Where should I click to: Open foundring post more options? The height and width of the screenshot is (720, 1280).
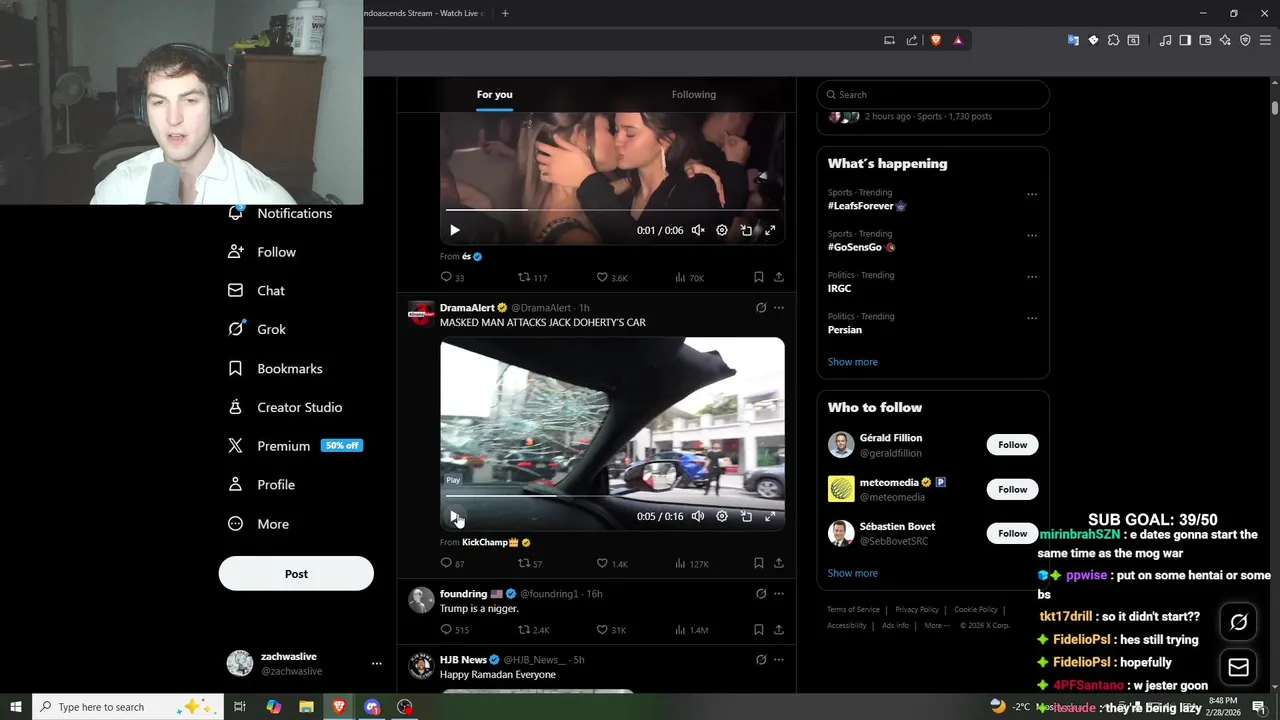(x=779, y=594)
